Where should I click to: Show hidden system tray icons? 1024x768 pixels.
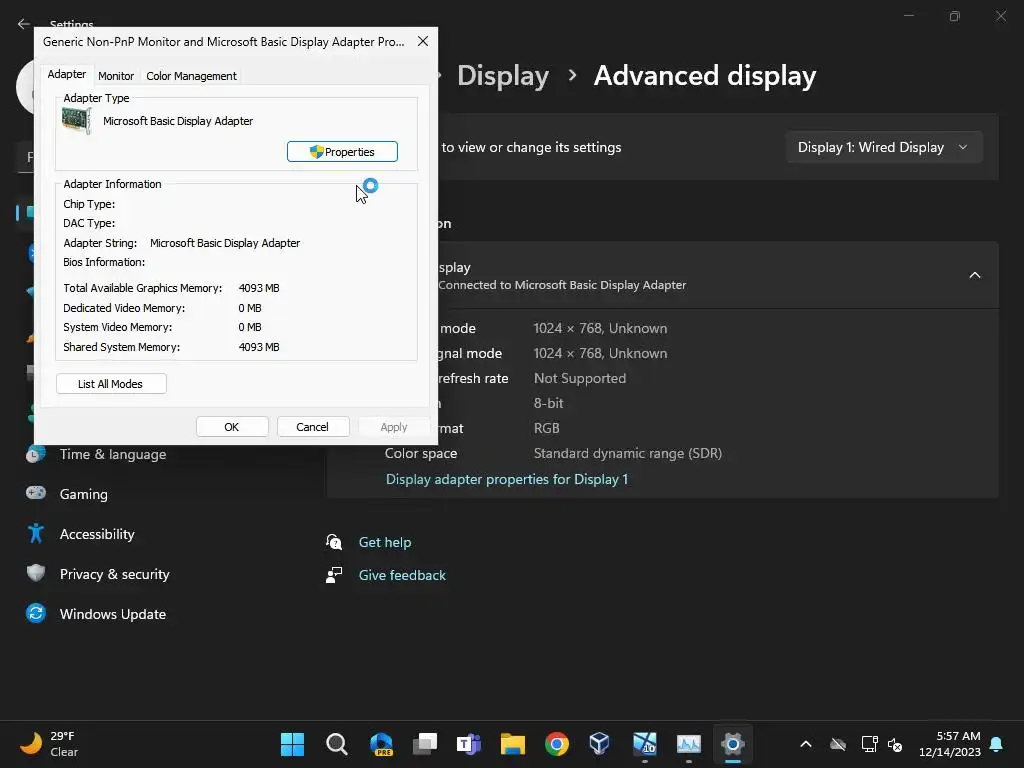pyautogui.click(x=806, y=744)
